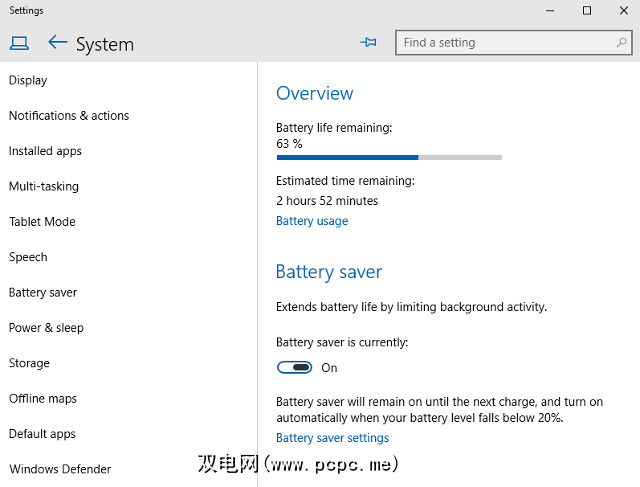The image size is (640, 487).
Task: Select Default apps in sidebar
Action: [42, 434]
